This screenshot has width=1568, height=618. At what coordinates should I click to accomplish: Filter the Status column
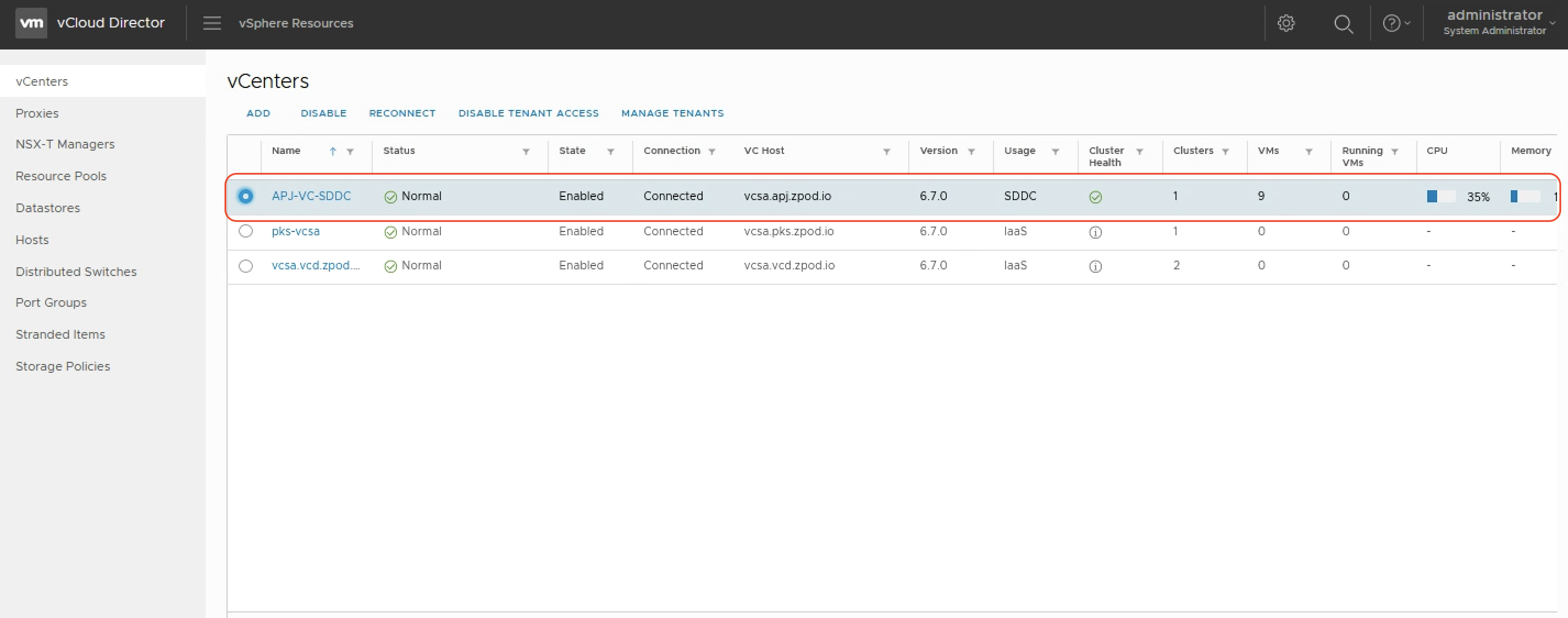pyautogui.click(x=526, y=152)
